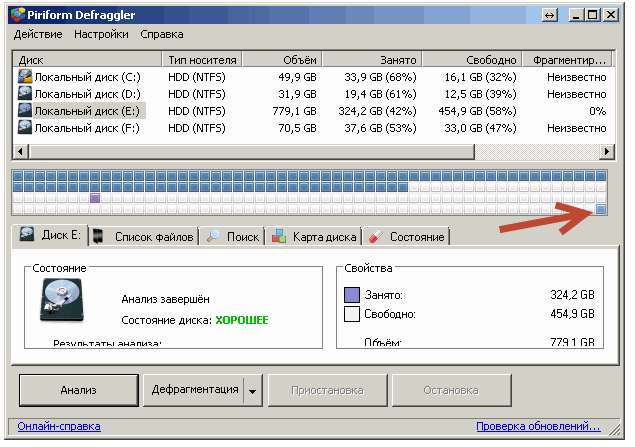This screenshot has height=447, width=635.
Task: Click the purple block in the disk map
Action: tap(95, 198)
